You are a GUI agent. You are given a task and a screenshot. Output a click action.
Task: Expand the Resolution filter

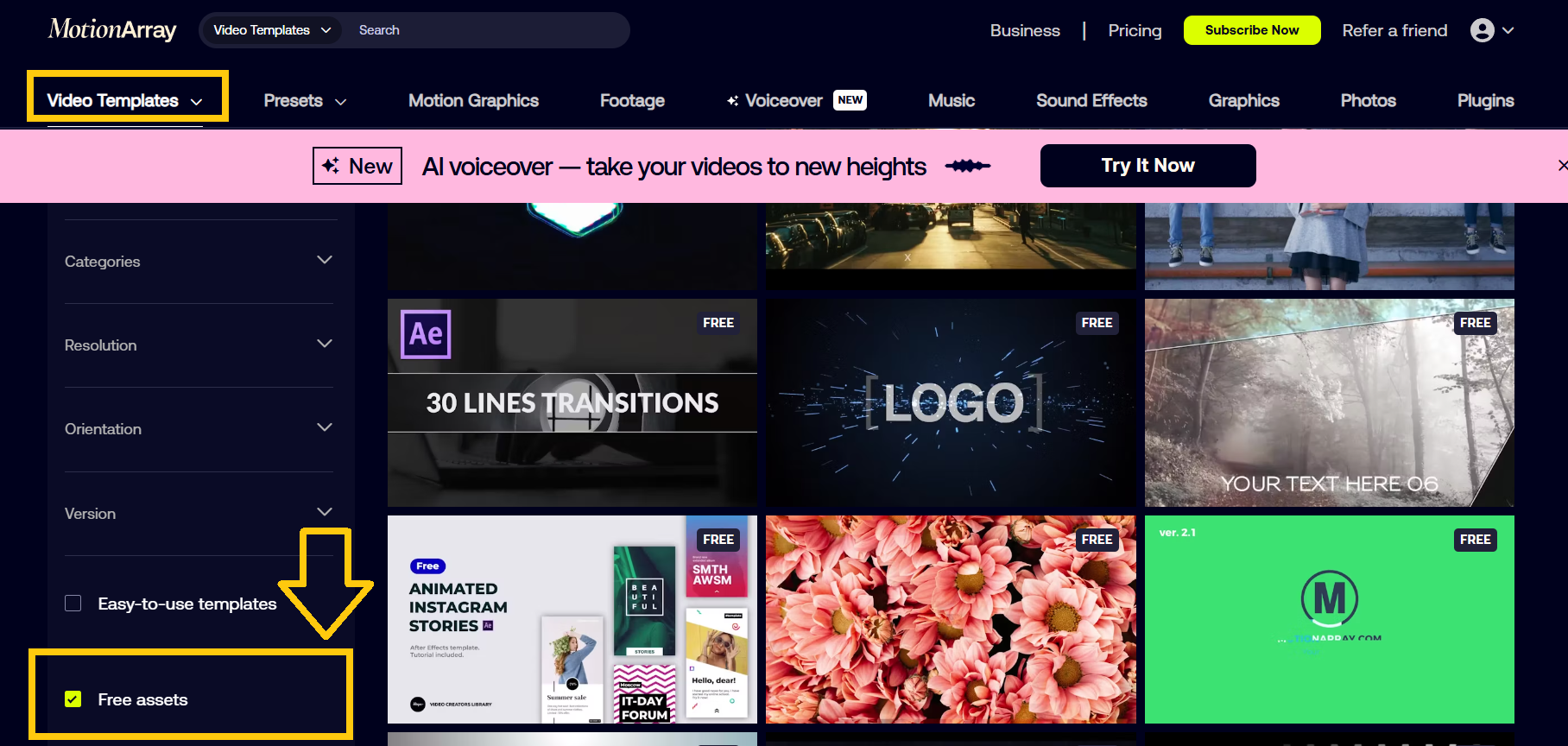click(x=199, y=345)
